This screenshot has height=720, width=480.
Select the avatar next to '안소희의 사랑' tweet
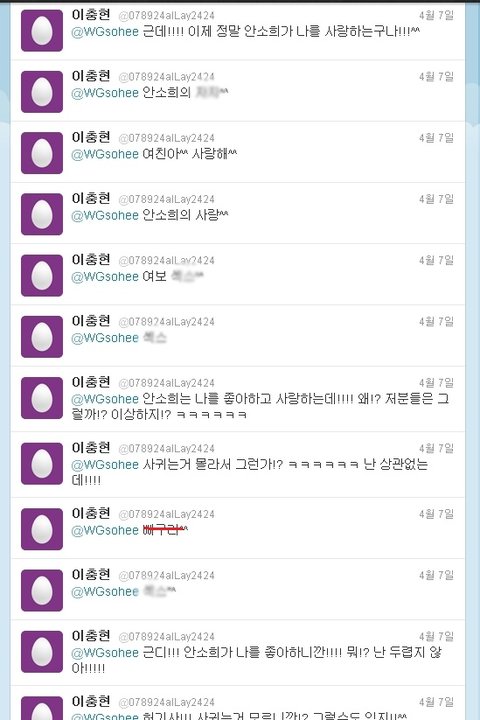pyautogui.click(x=42, y=214)
